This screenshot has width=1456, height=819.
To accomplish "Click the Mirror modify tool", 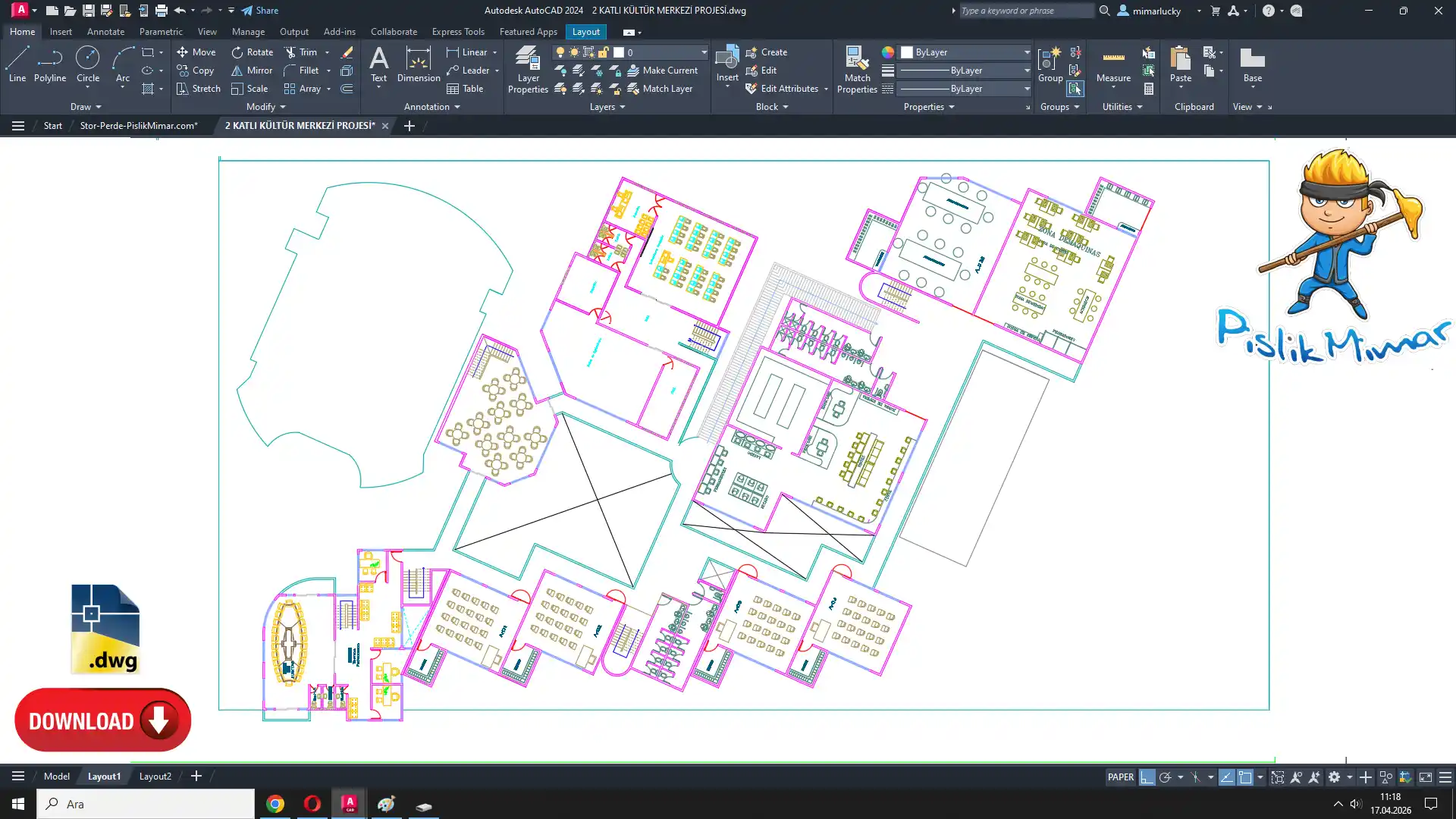I will click(251, 71).
